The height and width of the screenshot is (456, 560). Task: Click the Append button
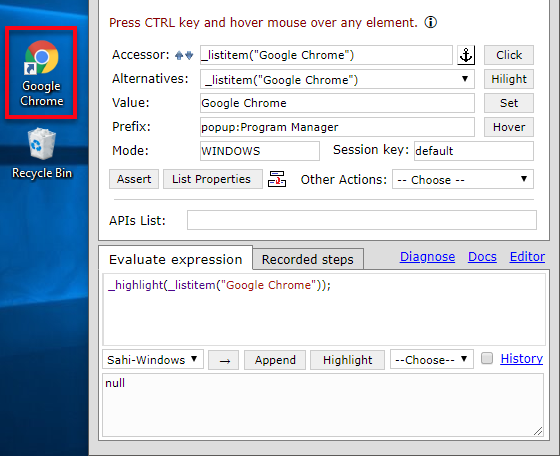click(x=275, y=360)
